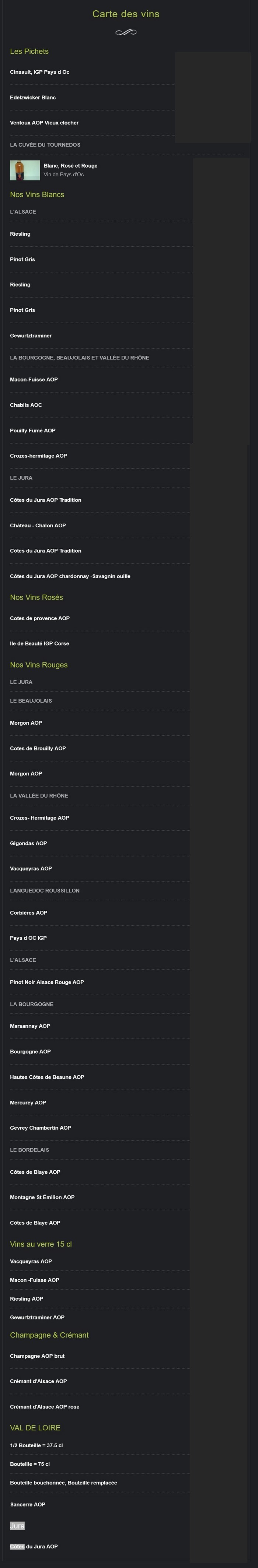Open Ventoux AOP Vieux clocher item
Viewport: 258px width, 1568px height.
[45, 123]
